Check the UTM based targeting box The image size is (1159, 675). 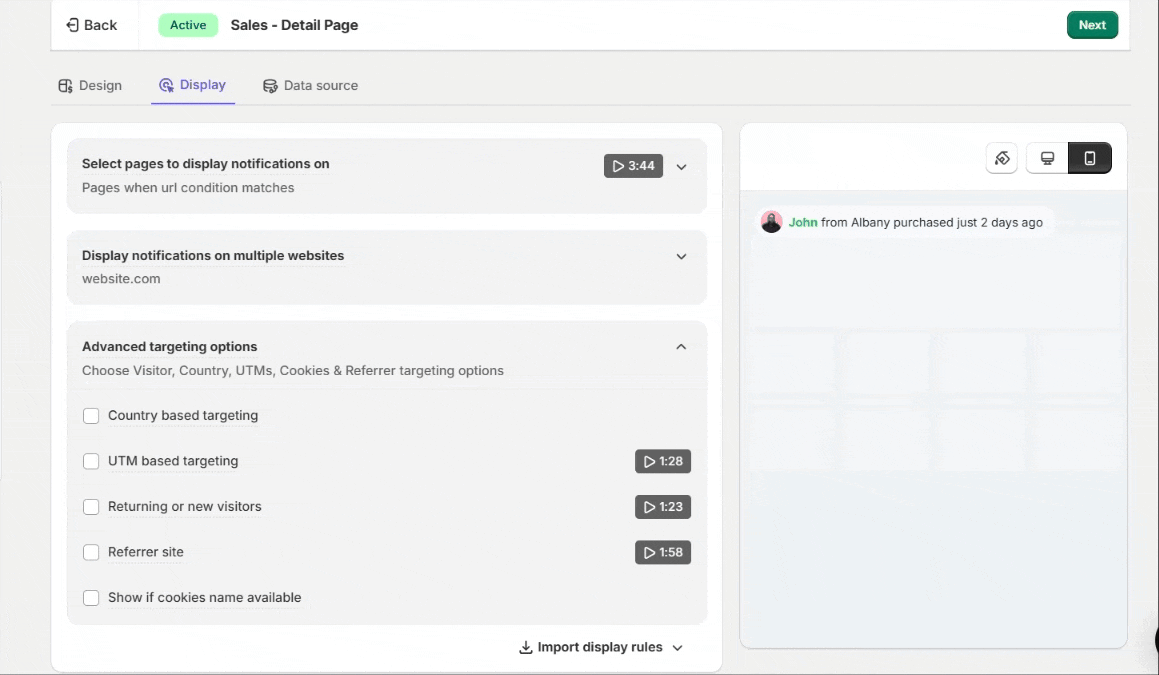coord(91,461)
